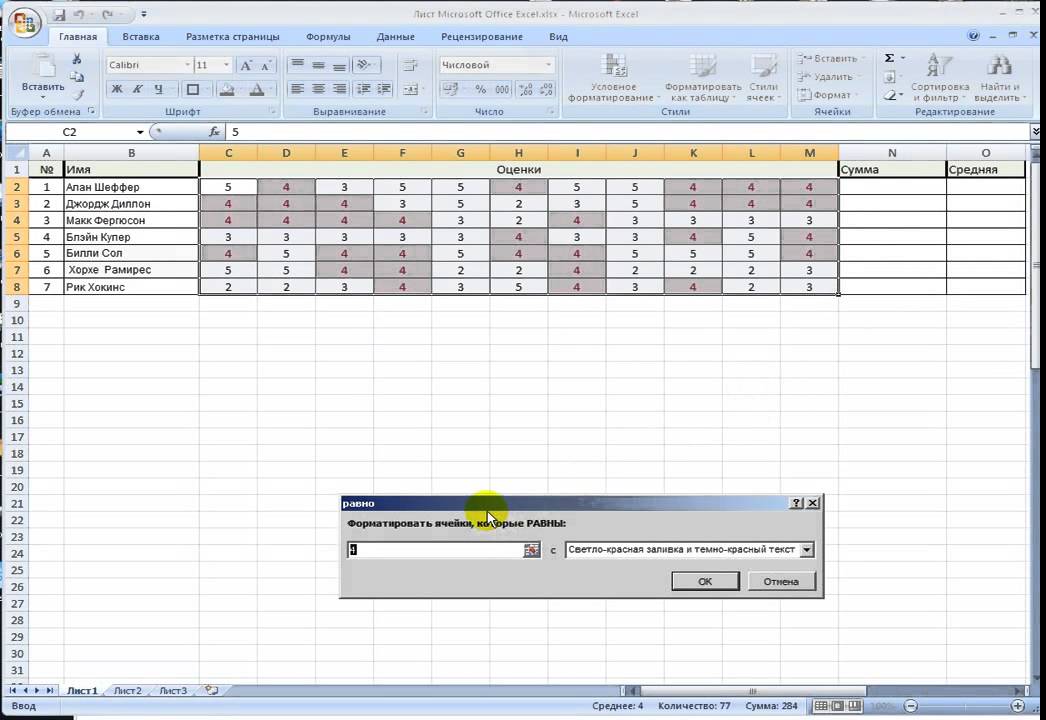1046x720 pixels.
Task: Toggle center text alignment
Action: coord(319,89)
